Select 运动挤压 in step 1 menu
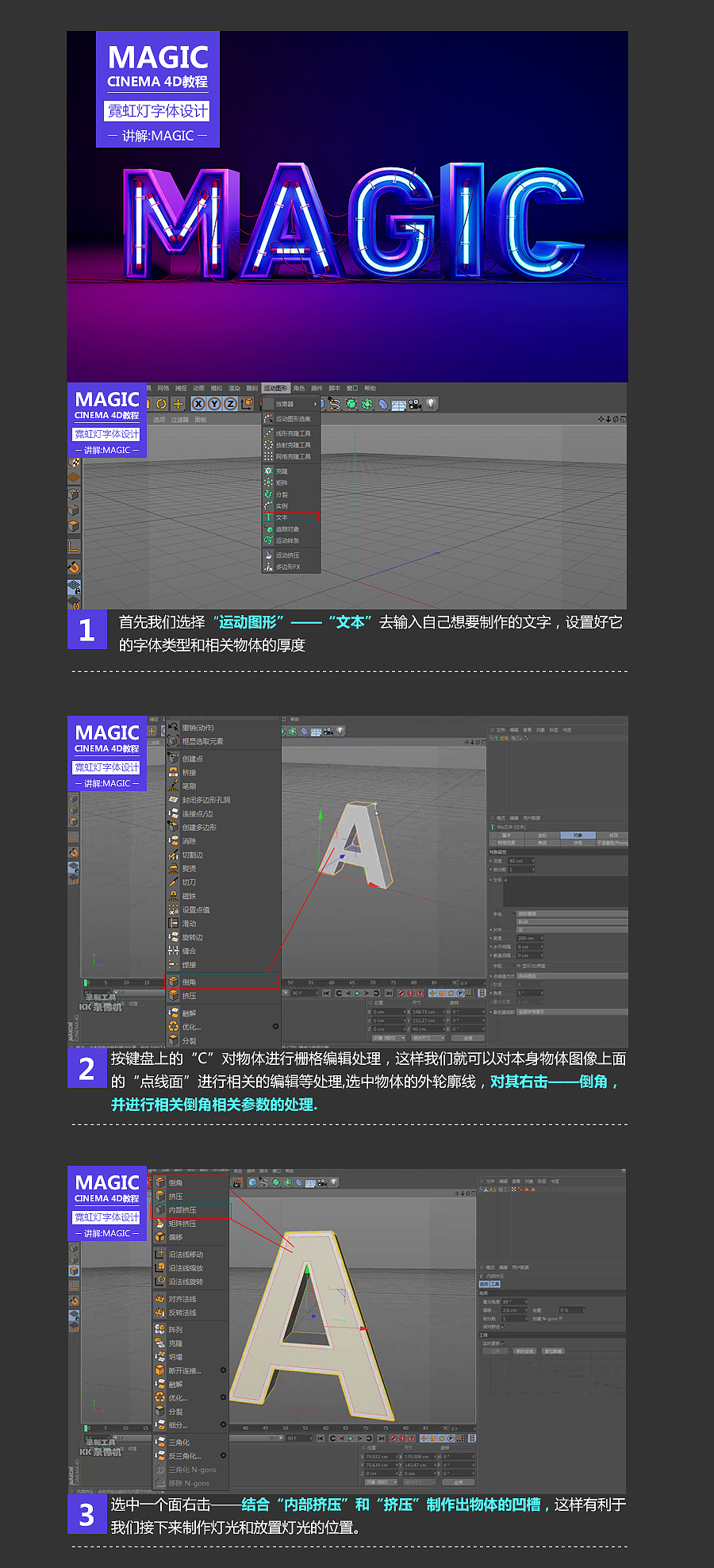The width and height of the screenshot is (714, 1568). [x=291, y=555]
